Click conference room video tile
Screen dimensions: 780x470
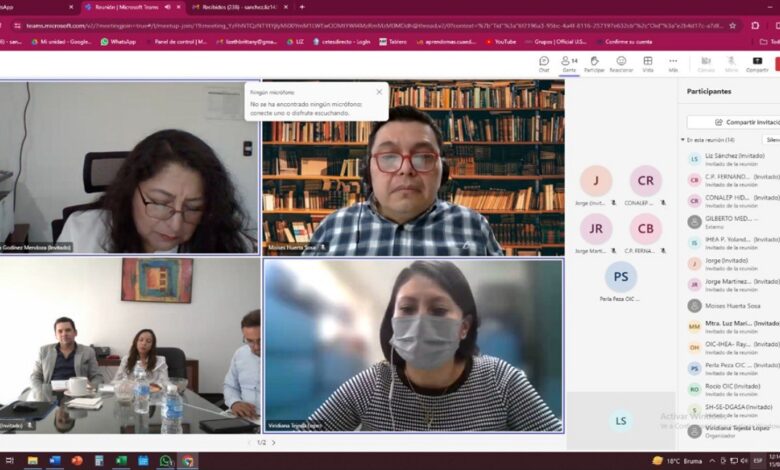(129, 345)
